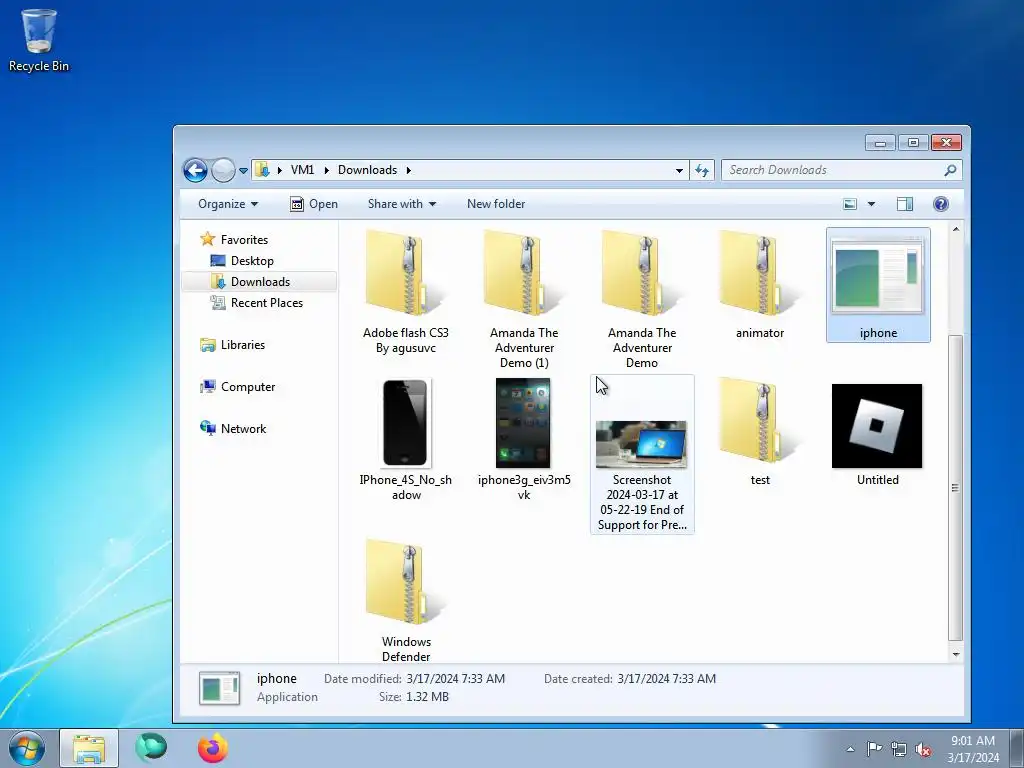The height and width of the screenshot is (768, 1024).
Task: Open the view options dropdown arrow
Action: tap(871, 204)
